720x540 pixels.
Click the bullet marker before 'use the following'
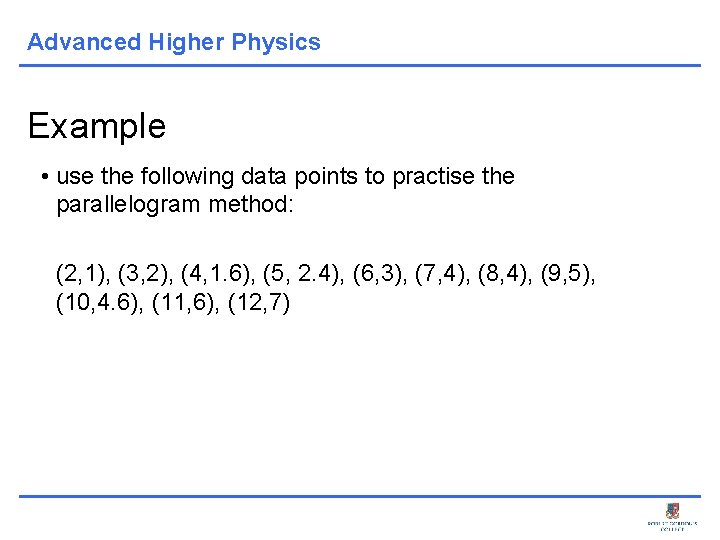pyautogui.click(x=46, y=177)
